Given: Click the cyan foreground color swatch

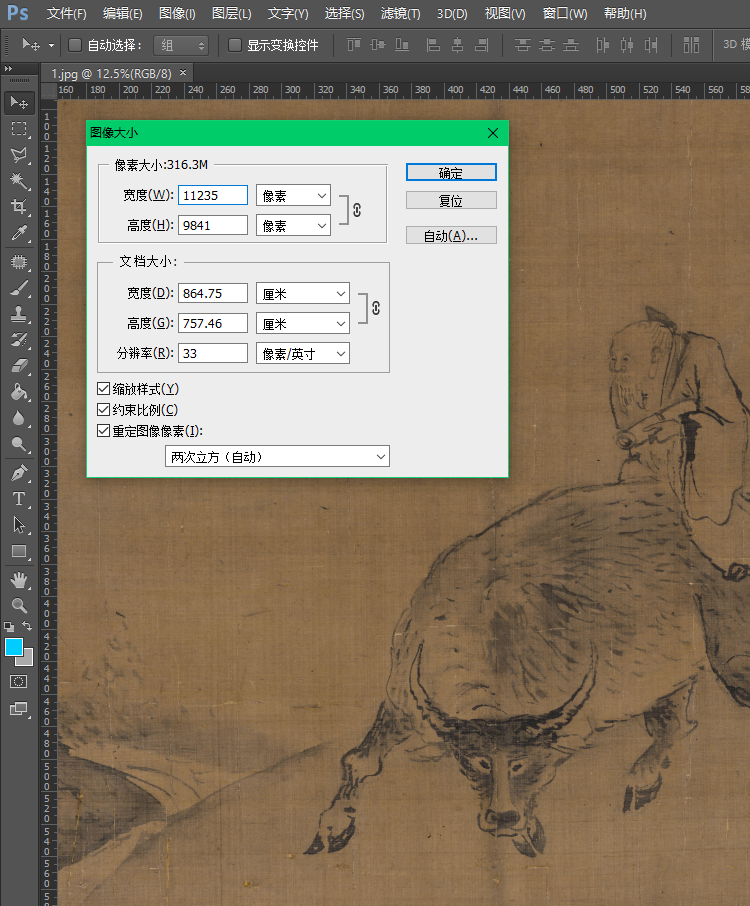Looking at the screenshot, I should (x=13, y=647).
